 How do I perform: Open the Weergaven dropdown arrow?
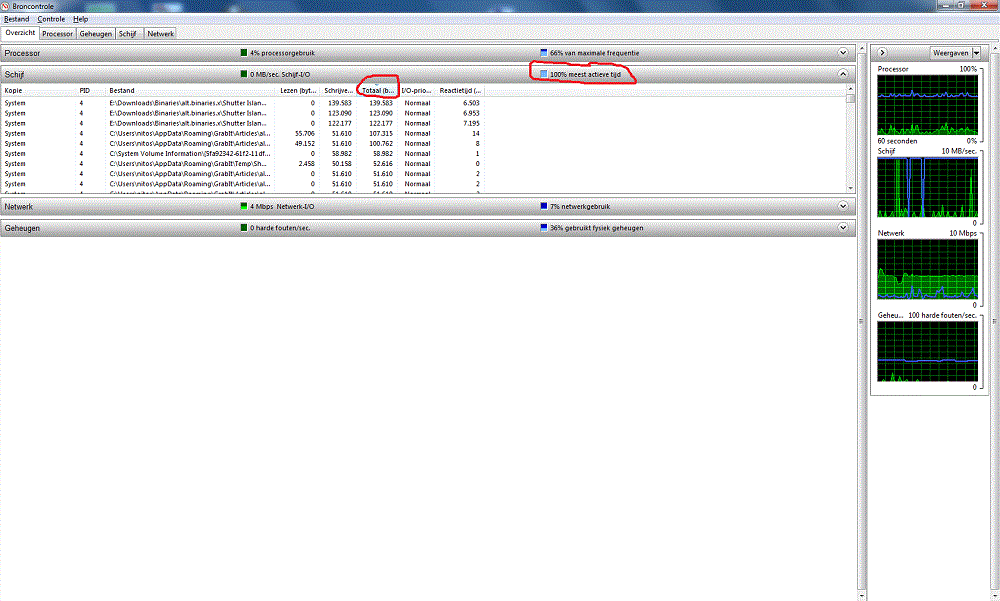(975, 52)
